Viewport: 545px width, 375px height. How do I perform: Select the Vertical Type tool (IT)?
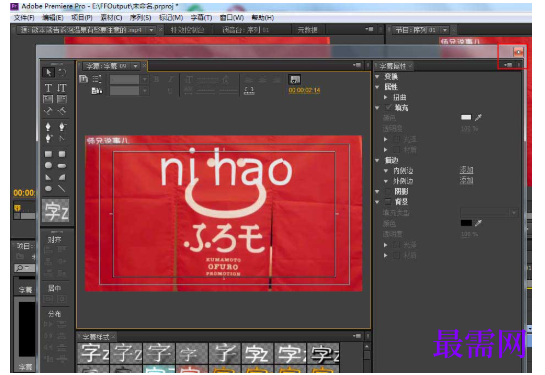(x=62, y=88)
